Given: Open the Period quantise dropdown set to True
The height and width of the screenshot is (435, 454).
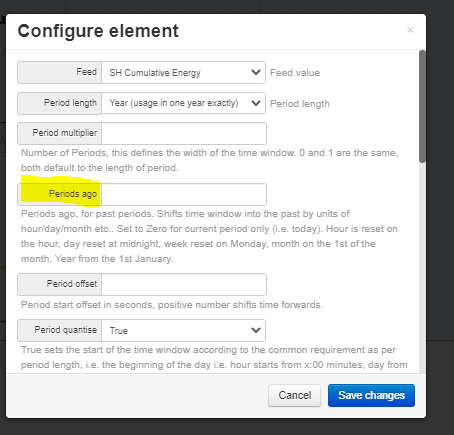Looking at the screenshot, I should pyautogui.click(x=184, y=330).
